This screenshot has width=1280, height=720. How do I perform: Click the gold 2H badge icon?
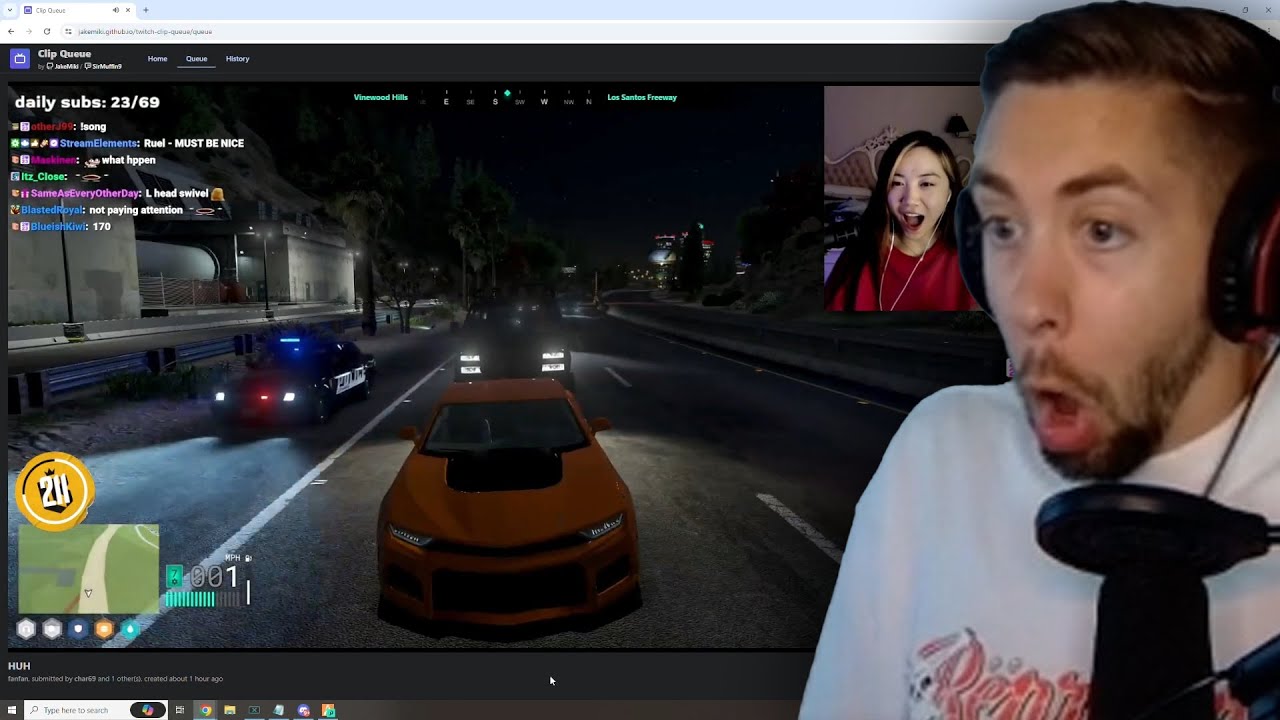pos(55,491)
